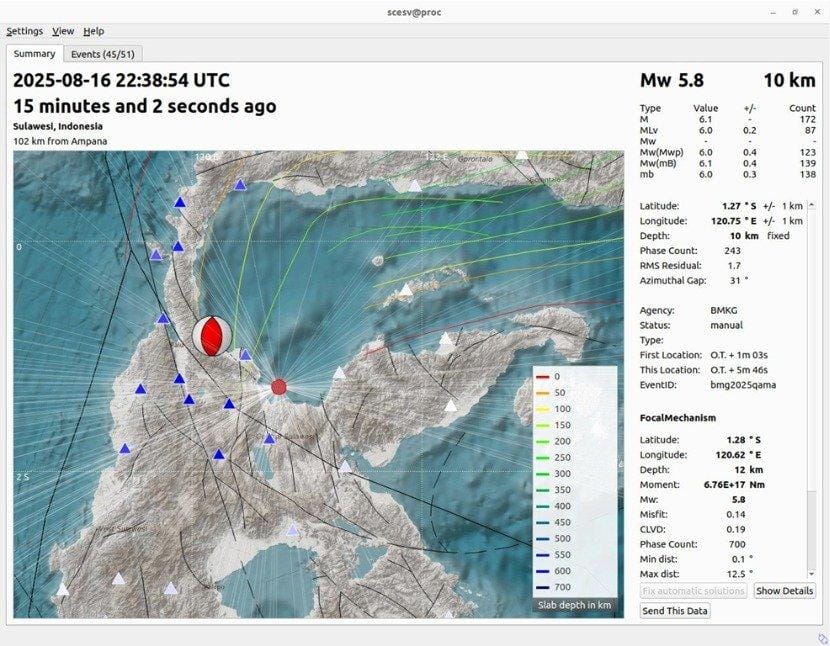This screenshot has height=646, width=830.
Task: Open the Help menu
Action: [x=94, y=31]
